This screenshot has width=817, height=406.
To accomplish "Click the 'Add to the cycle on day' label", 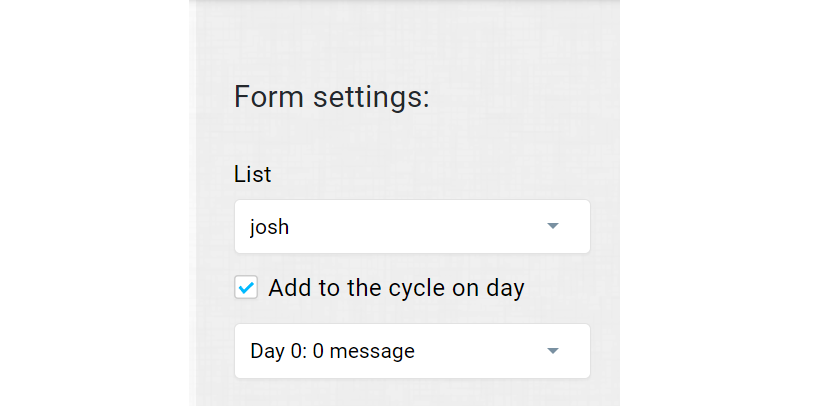I will (x=396, y=288).
